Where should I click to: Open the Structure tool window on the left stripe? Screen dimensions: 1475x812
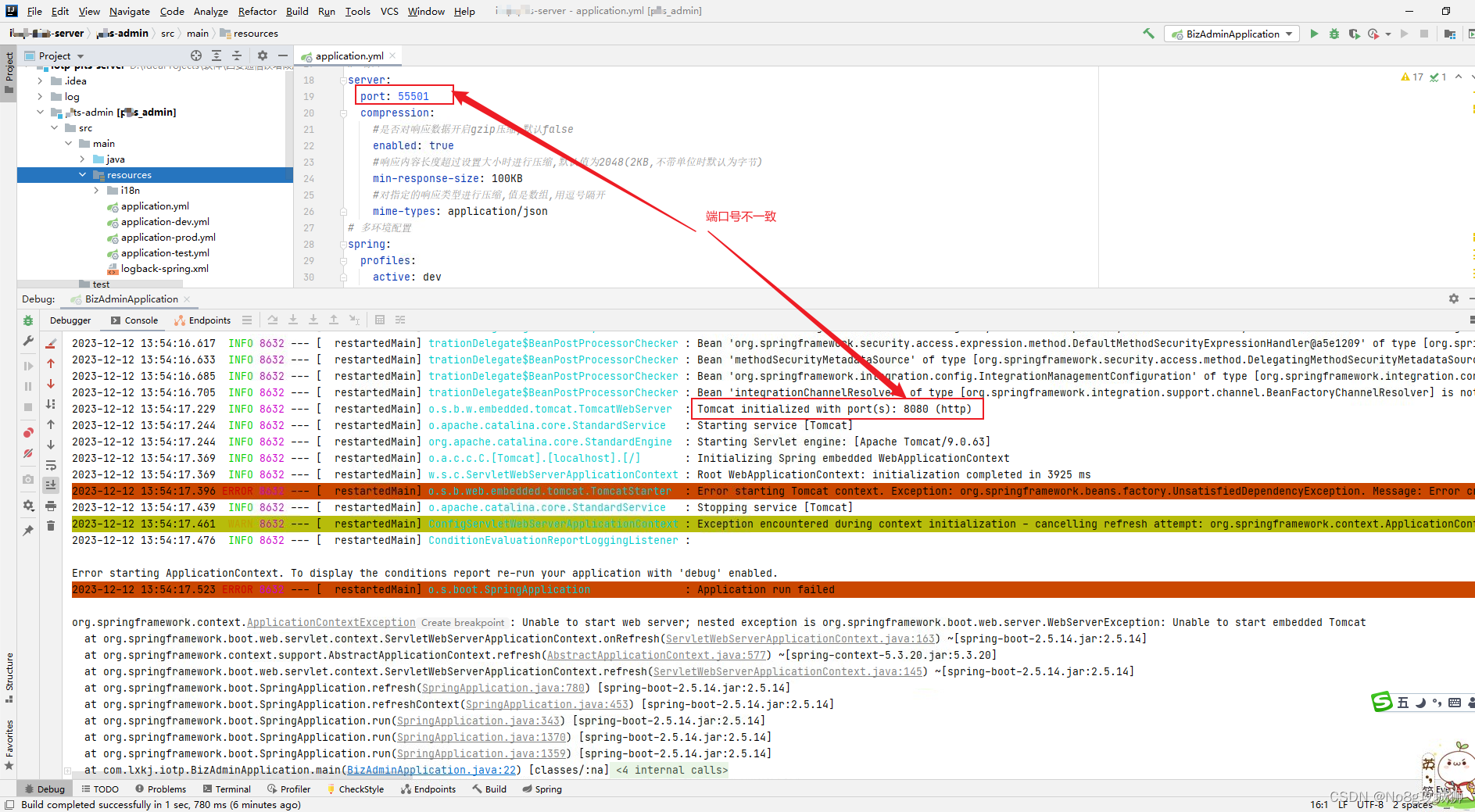tap(9, 676)
